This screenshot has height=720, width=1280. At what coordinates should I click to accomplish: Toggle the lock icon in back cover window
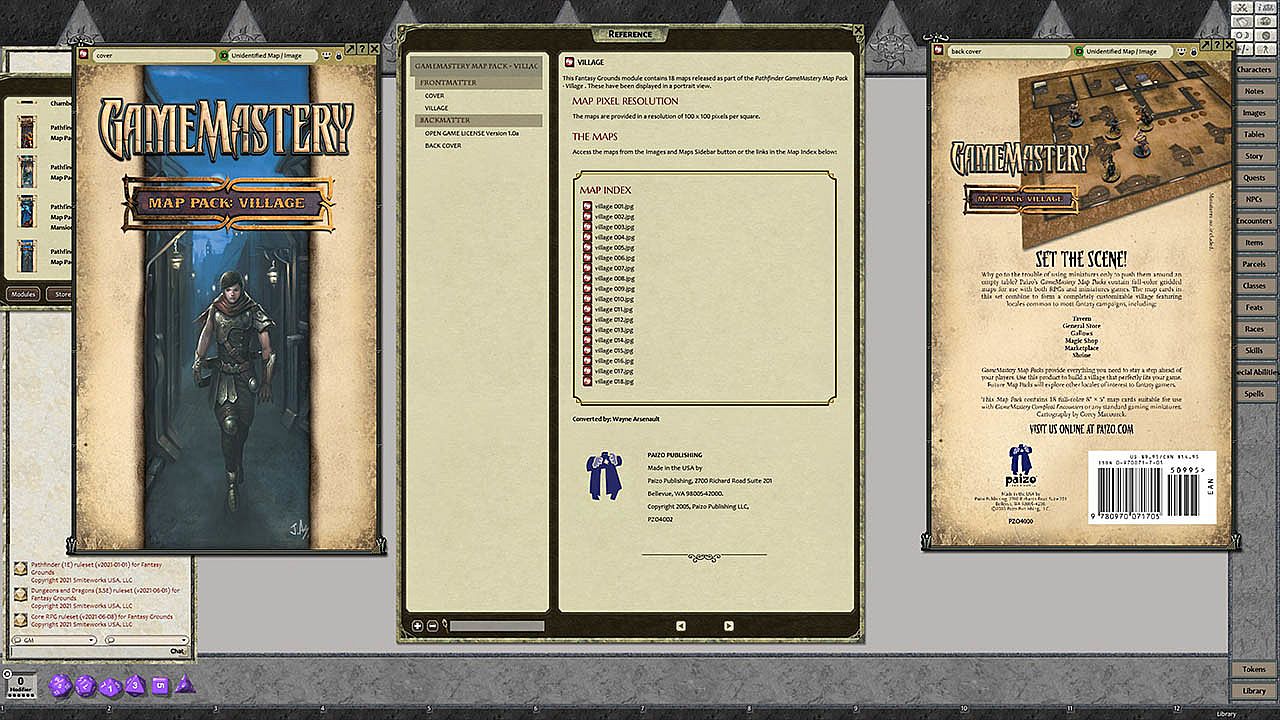click(x=1193, y=52)
